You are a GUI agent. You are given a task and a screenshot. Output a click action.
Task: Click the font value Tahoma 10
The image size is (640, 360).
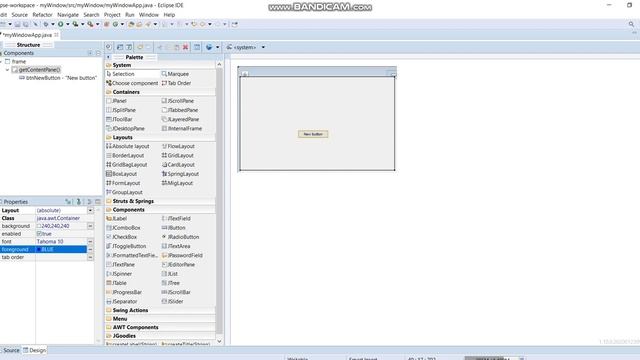50,242
